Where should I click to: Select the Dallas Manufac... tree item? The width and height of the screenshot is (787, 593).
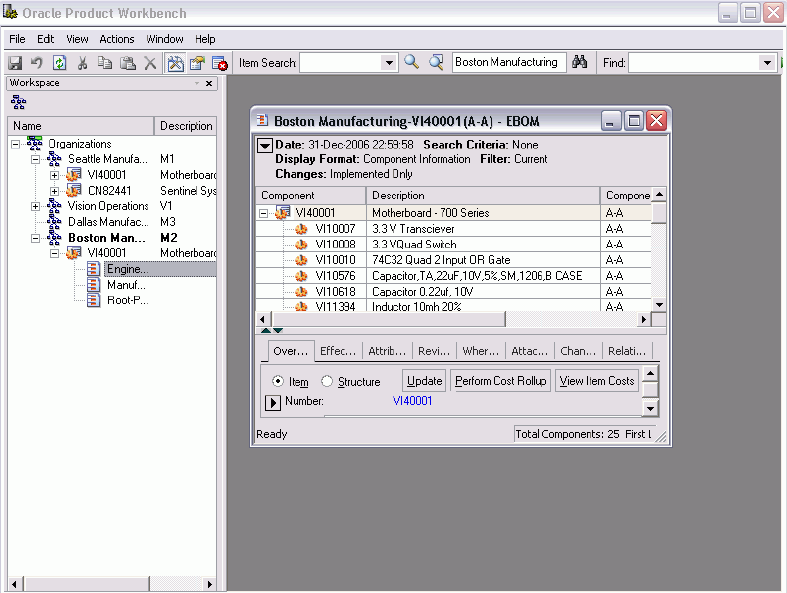click(107, 222)
